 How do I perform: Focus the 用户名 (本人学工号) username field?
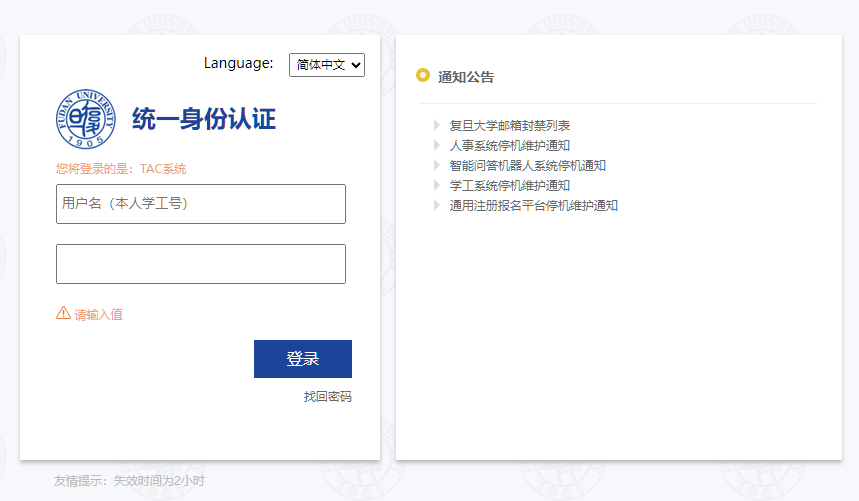tap(201, 204)
